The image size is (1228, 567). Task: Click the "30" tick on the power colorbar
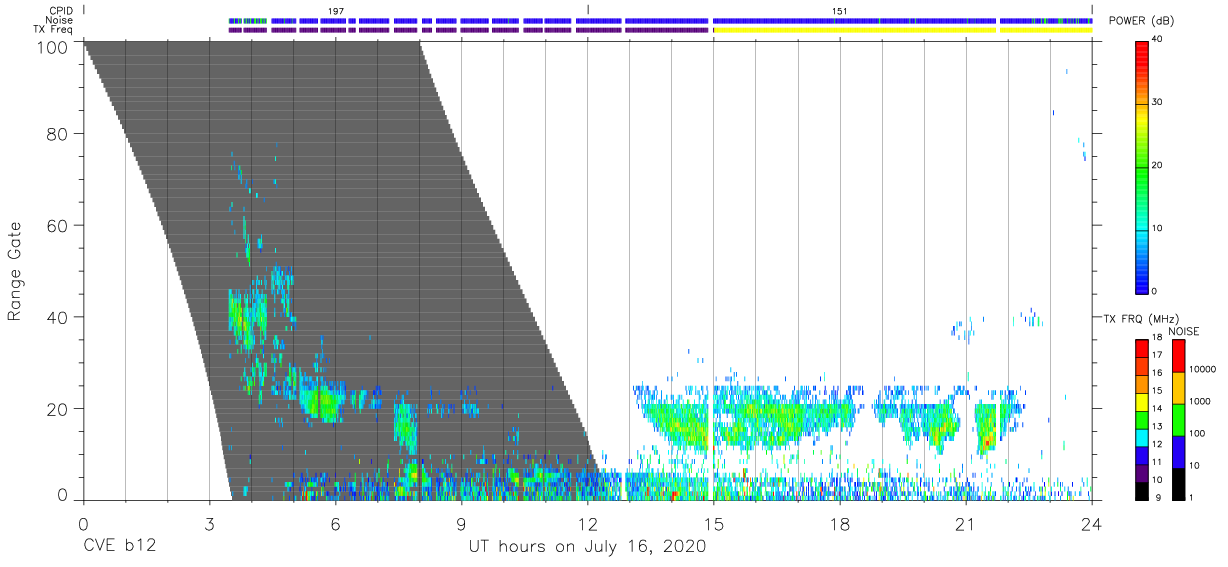coord(1157,103)
